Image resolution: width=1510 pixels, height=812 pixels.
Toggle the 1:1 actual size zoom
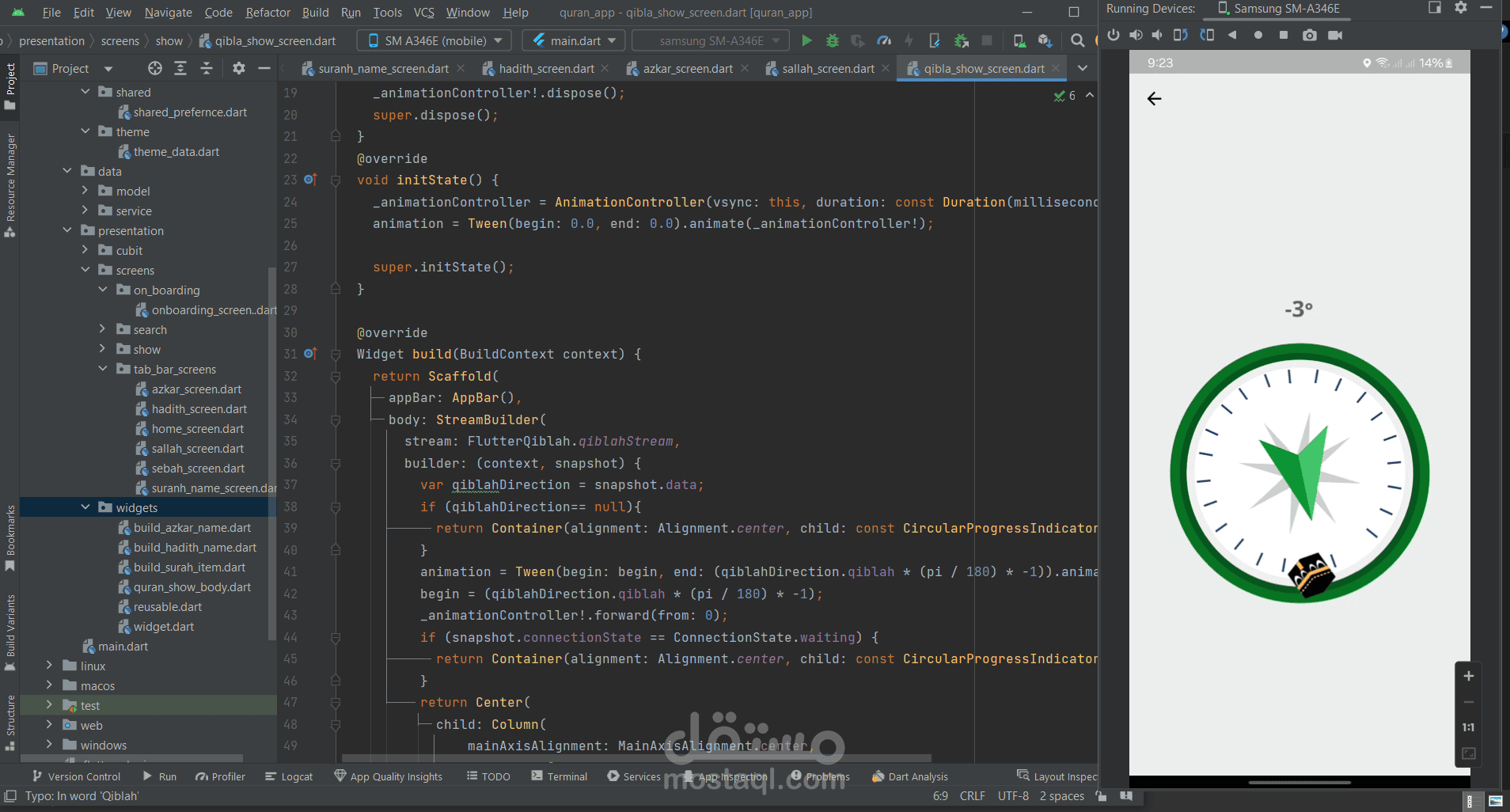pyautogui.click(x=1468, y=727)
